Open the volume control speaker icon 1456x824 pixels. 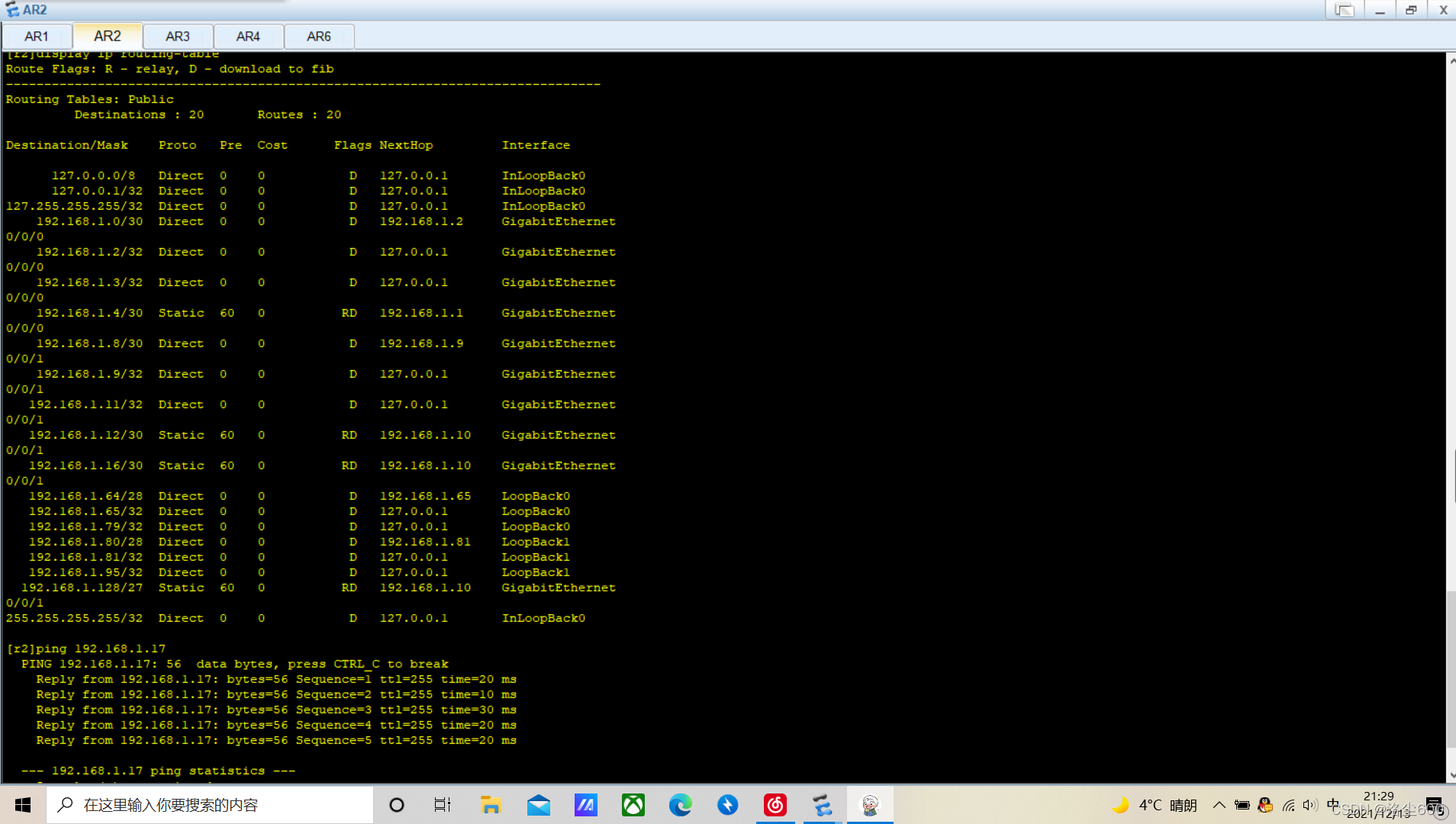(x=1310, y=805)
